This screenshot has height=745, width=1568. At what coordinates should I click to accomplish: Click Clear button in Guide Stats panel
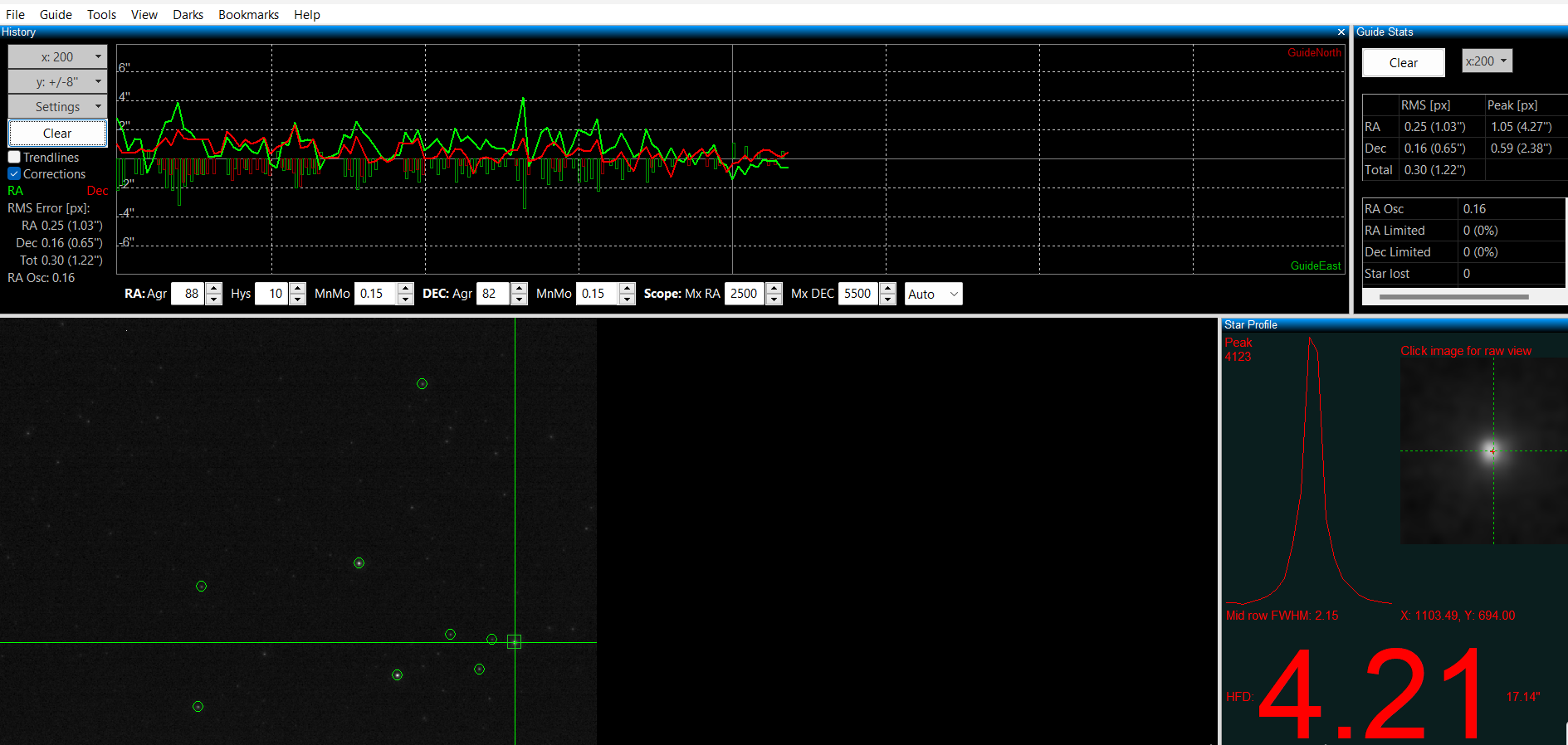coord(1403,62)
